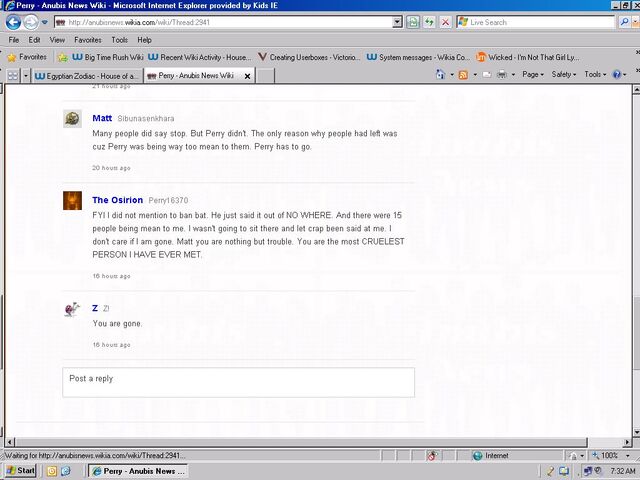The width and height of the screenshot is (640, 480).
Task: Open the Wicked lyrics bookmark
Action: click(528, 57)
